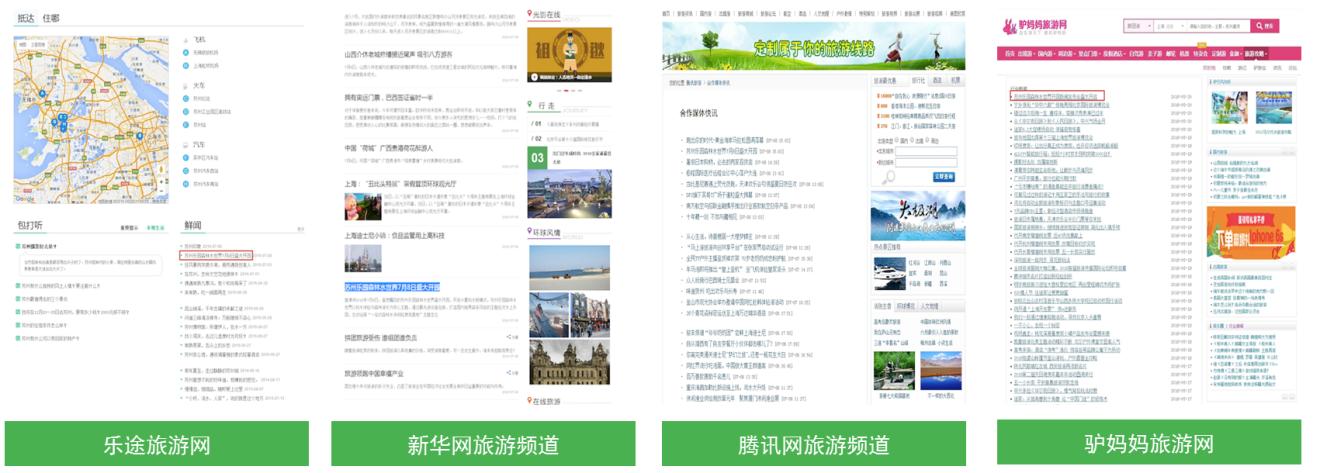Click the 飞机 plane icon on Lotour

pos(186,40)
